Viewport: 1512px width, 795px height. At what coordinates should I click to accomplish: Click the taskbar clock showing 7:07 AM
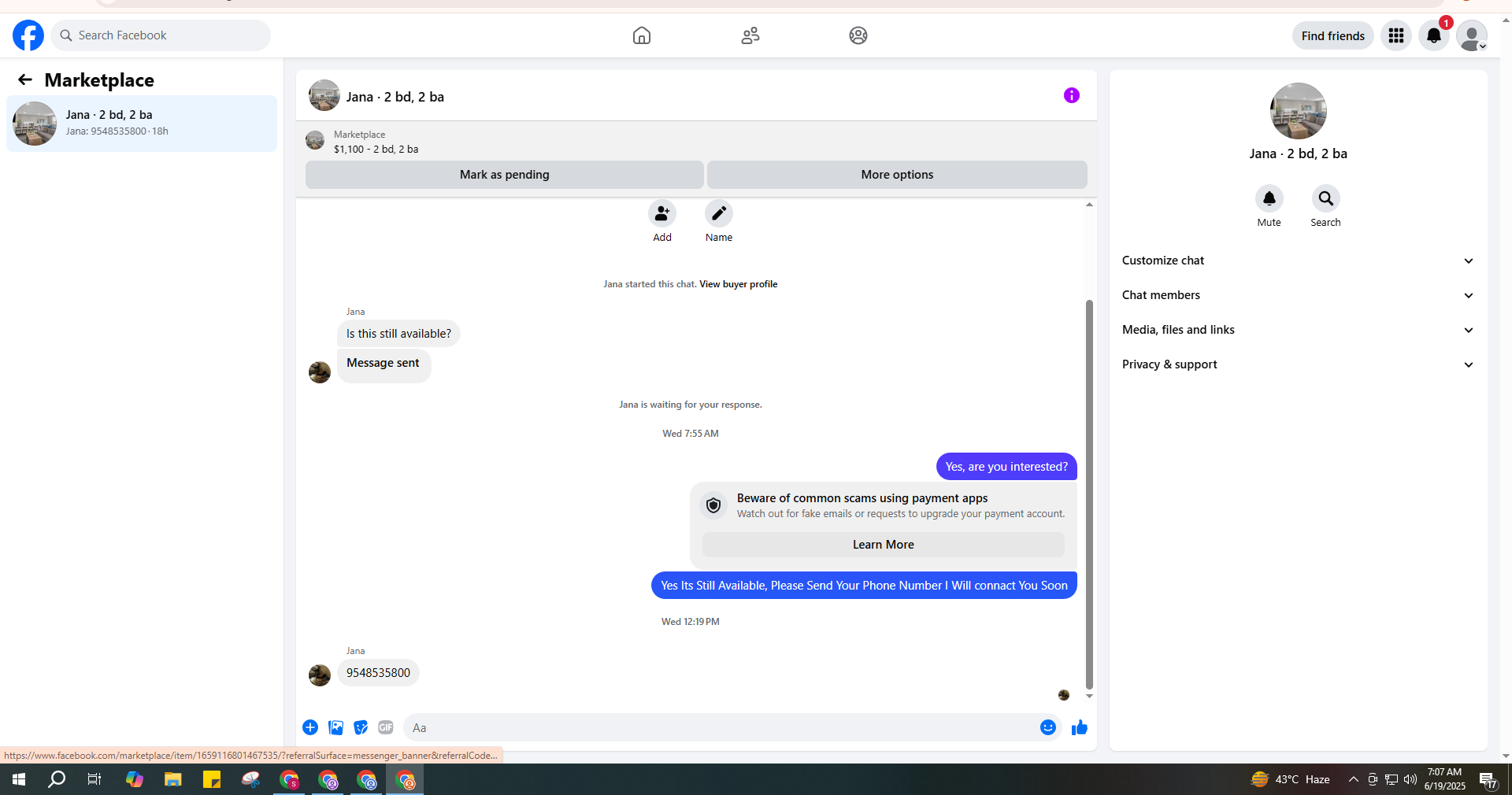pyautogui.click(x=1445, y=779)
